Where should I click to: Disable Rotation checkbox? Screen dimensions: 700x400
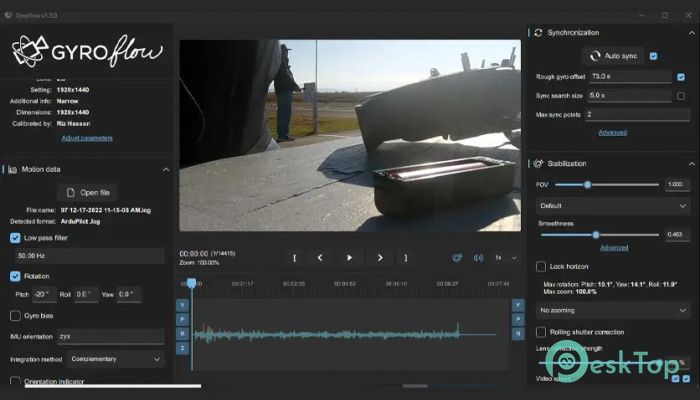(15, 276)
